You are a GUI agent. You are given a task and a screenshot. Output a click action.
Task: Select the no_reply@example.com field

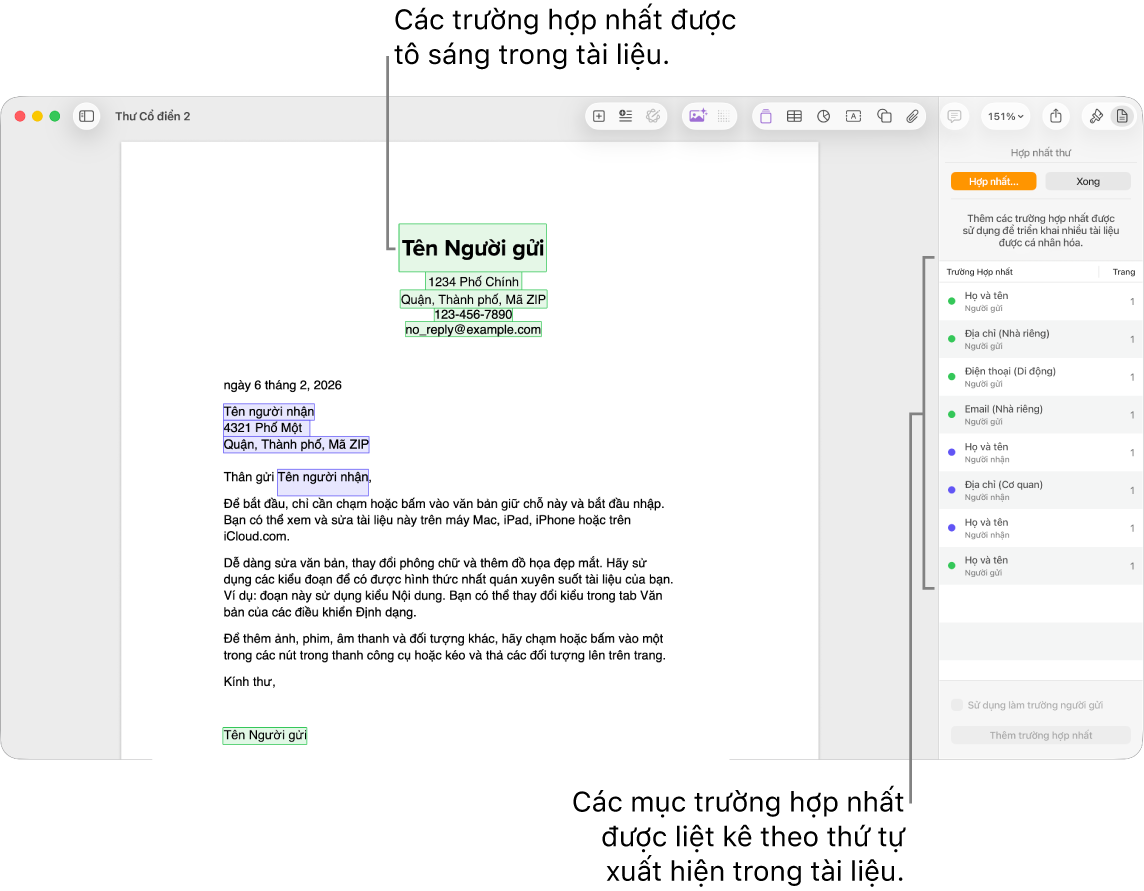click(x=474, y=330)
